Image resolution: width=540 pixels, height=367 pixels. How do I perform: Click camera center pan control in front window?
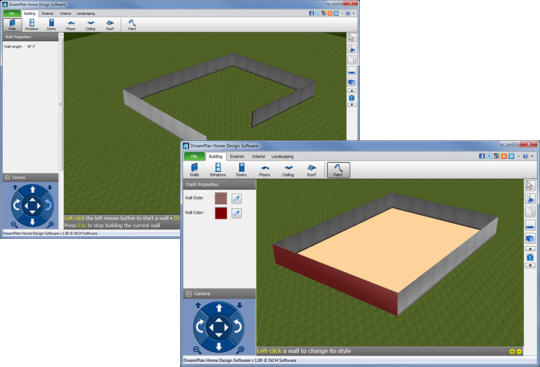(219, 327)
